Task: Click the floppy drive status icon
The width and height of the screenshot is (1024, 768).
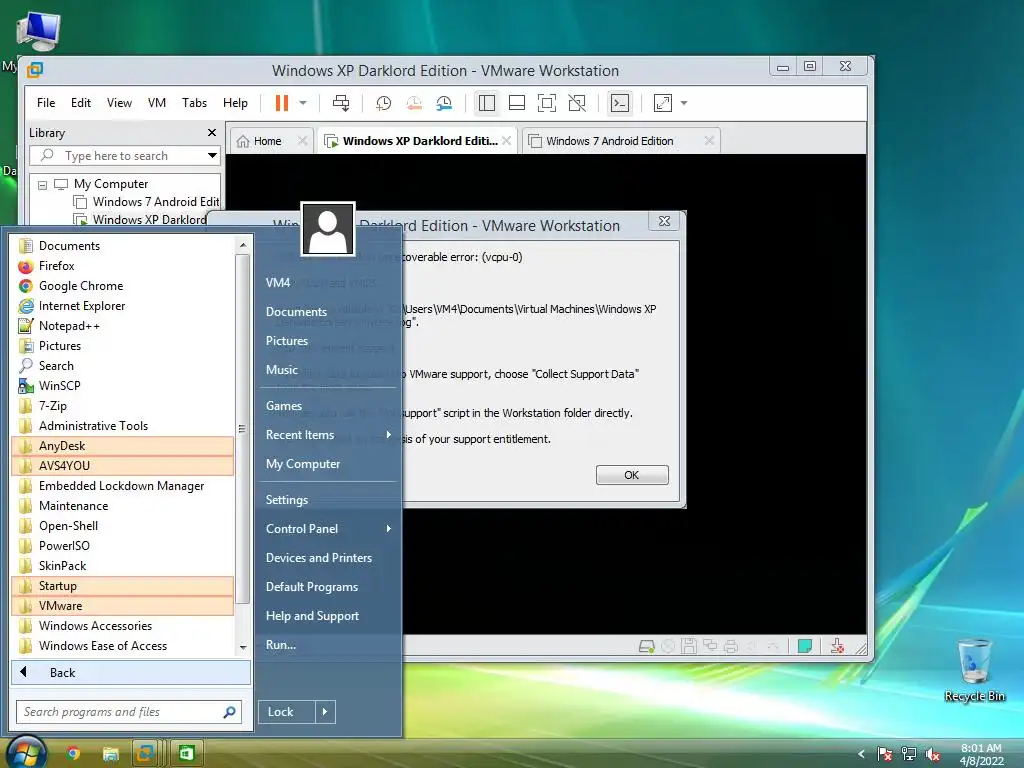Action: click(688, 647)
